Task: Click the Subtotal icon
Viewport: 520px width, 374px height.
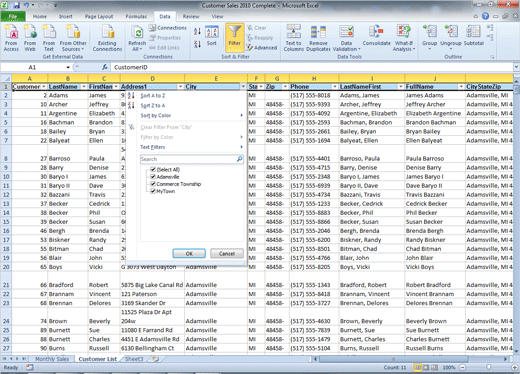Action: coord(474,35)
